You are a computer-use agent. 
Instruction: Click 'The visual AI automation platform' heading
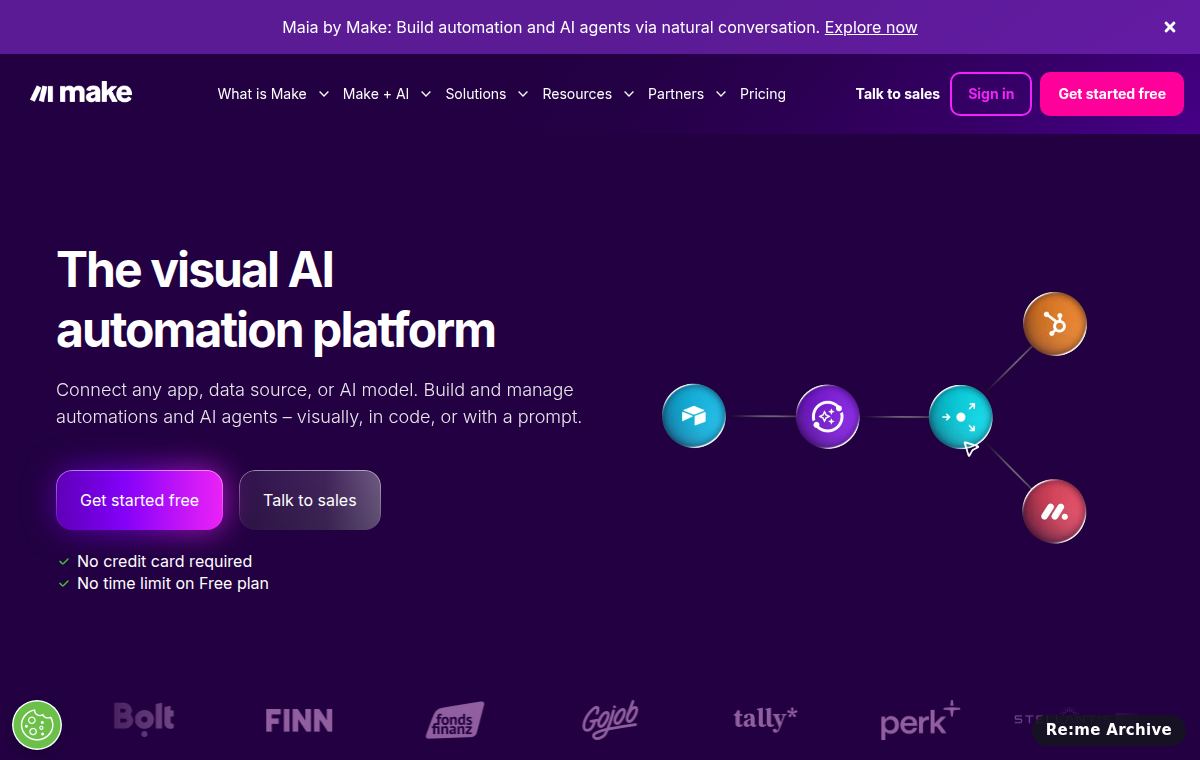pos(276,300)
